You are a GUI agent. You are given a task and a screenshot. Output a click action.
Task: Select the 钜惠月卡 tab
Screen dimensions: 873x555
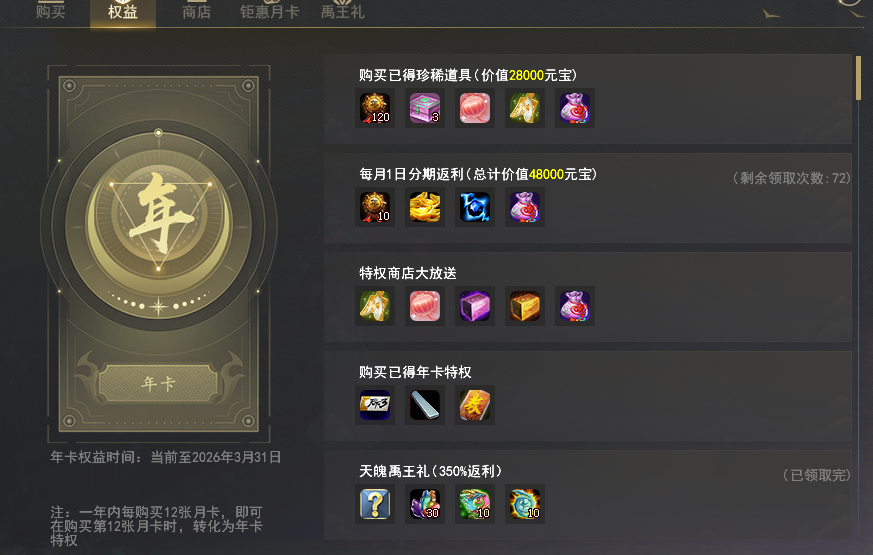coord(269,12)
